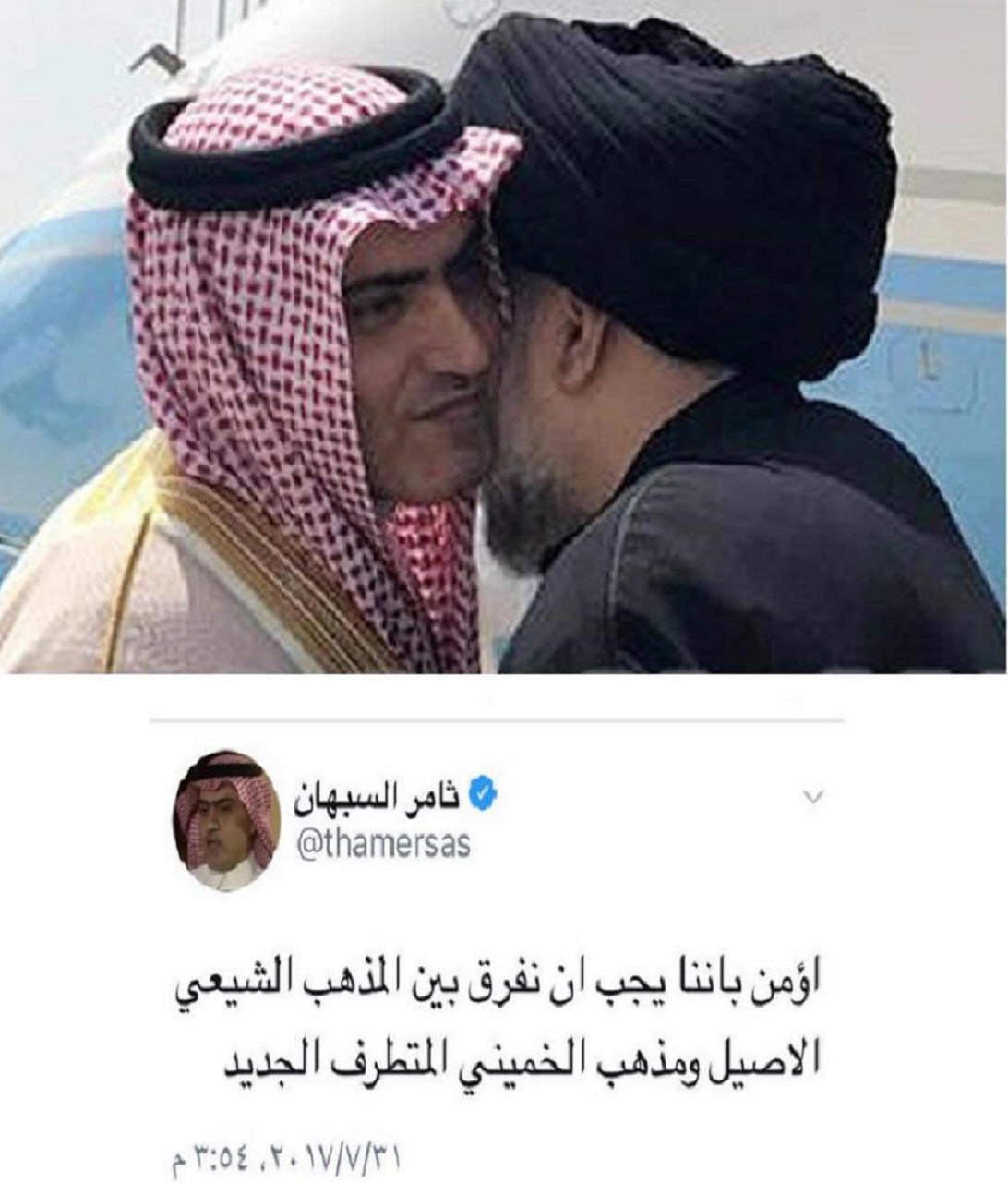Expand the tweet options chevron
This screenshot has width=1008, height=1183.
[x=813, y=796]
